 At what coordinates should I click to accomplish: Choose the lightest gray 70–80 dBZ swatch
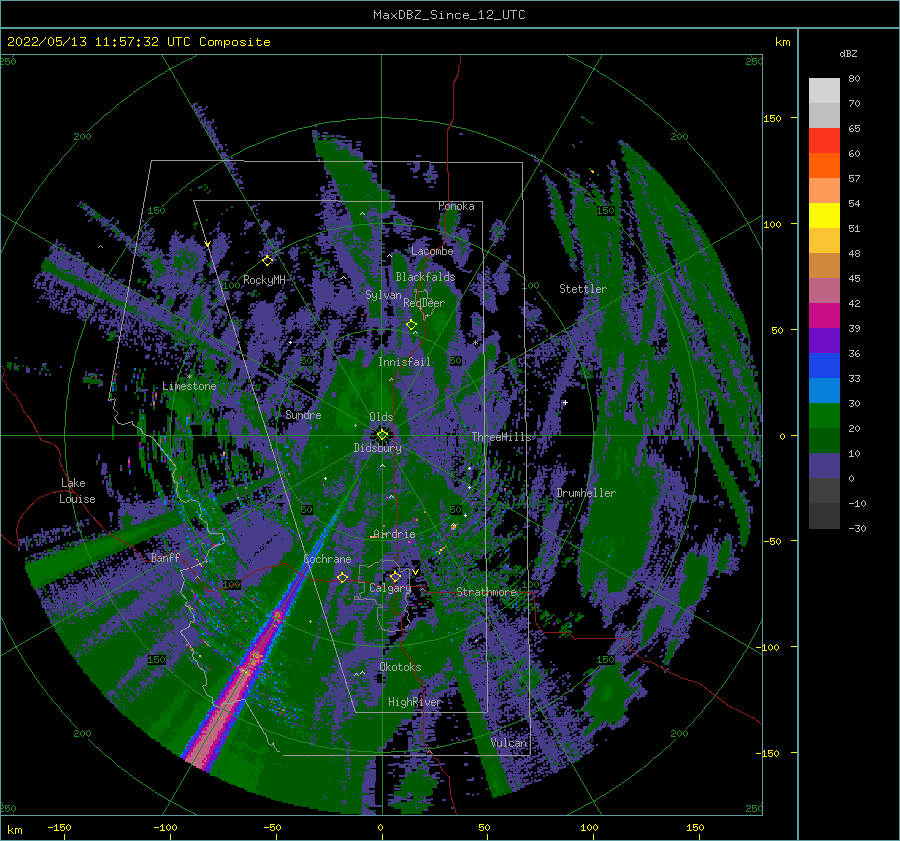tap(824, 91)
